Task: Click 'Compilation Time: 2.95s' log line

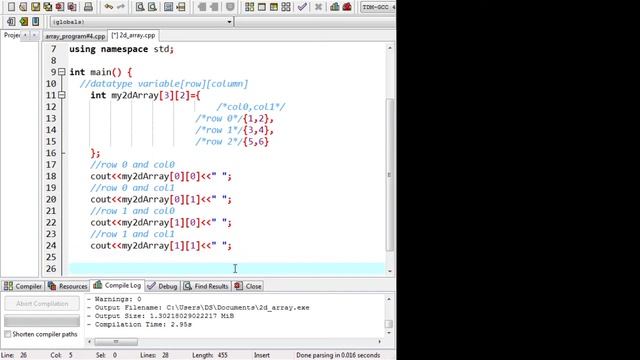Action: coord(139,324)
